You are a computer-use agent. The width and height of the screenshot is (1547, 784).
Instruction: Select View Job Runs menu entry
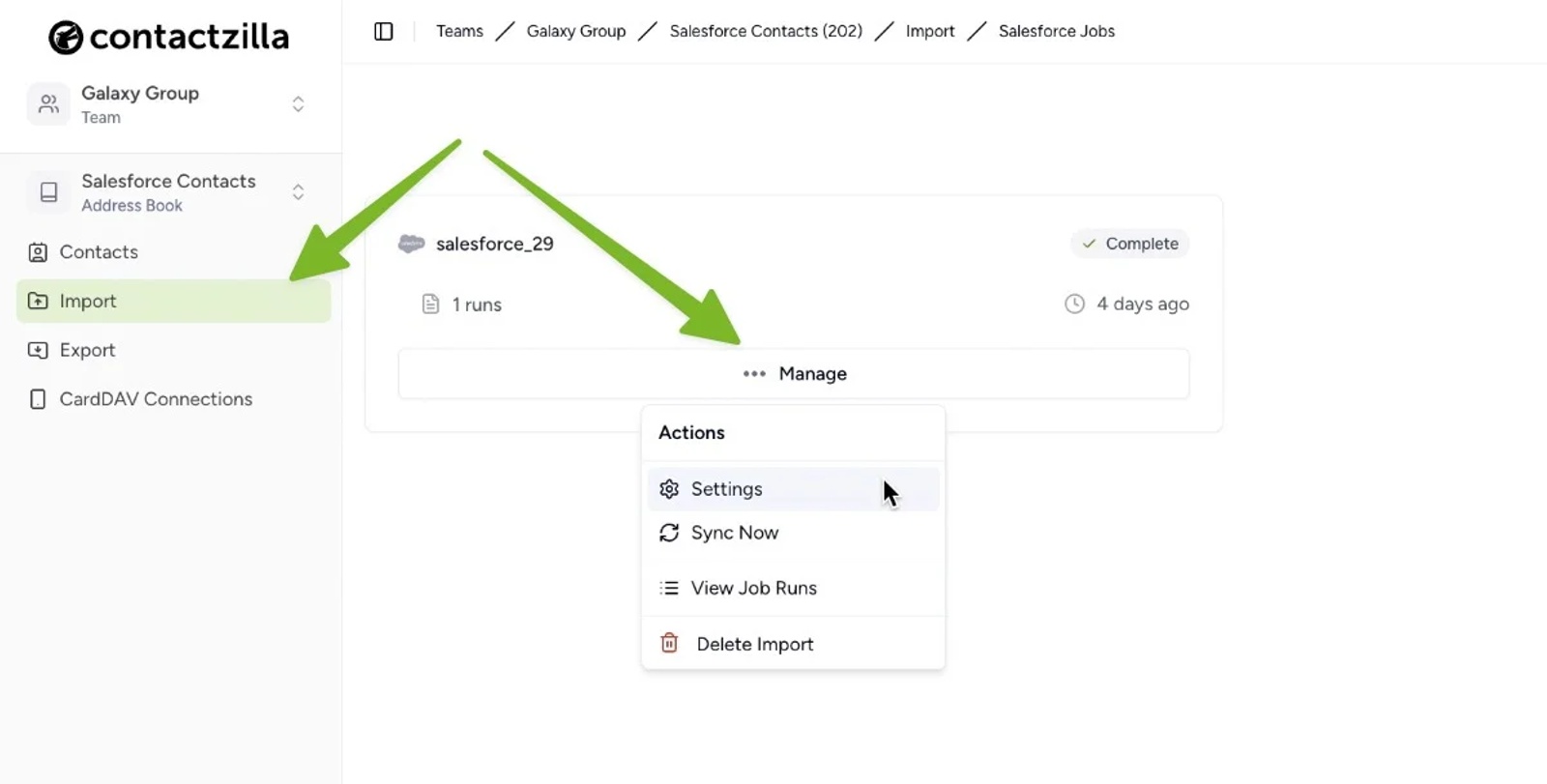[x=793, y=588]
